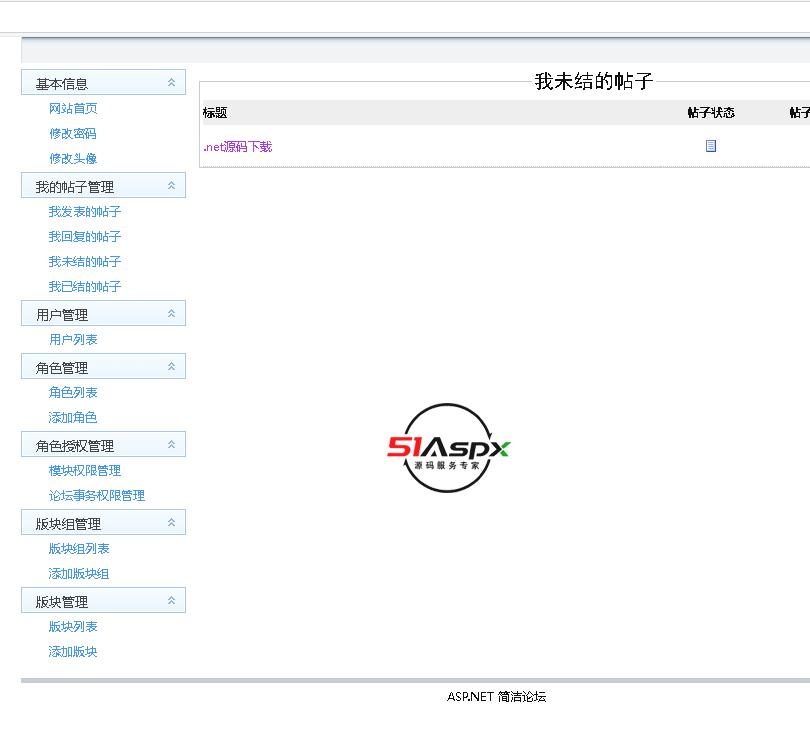810x746 pixels.
Task: Click the ASP.NET 简洁论坛 footer text
Action: (x=496, y=697)
